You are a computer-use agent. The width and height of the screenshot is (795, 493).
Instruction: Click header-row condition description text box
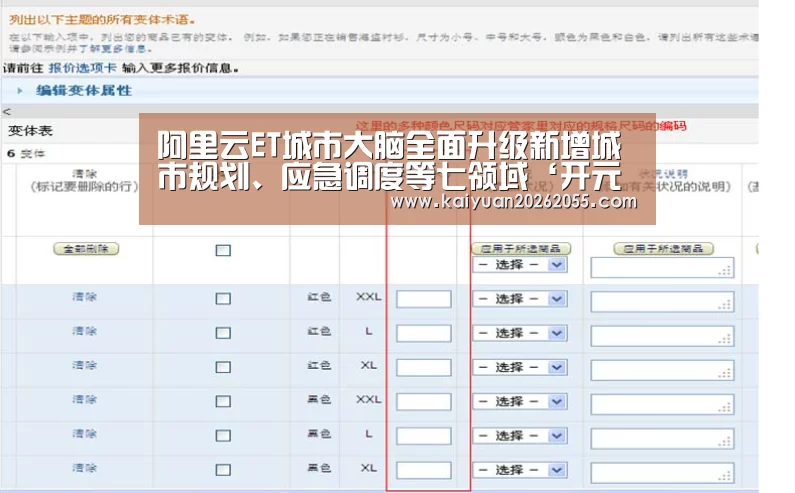[662, 268]
